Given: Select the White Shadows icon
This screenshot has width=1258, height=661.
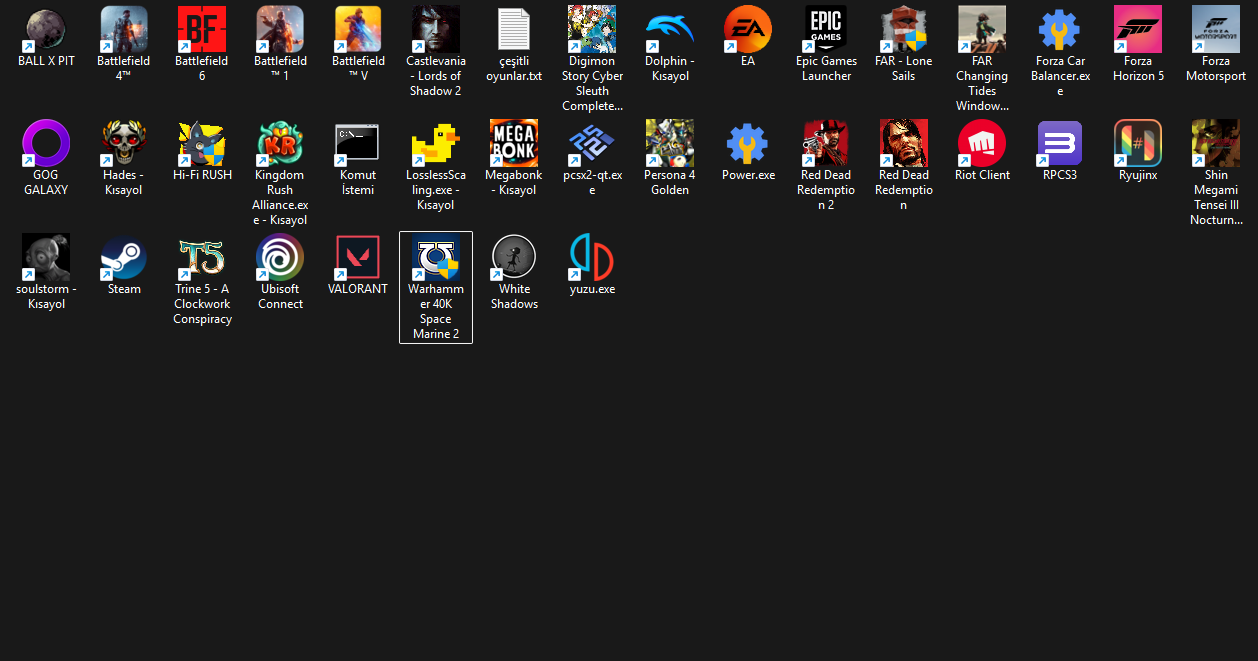Looking at the screenshot, I should point(514,258).
